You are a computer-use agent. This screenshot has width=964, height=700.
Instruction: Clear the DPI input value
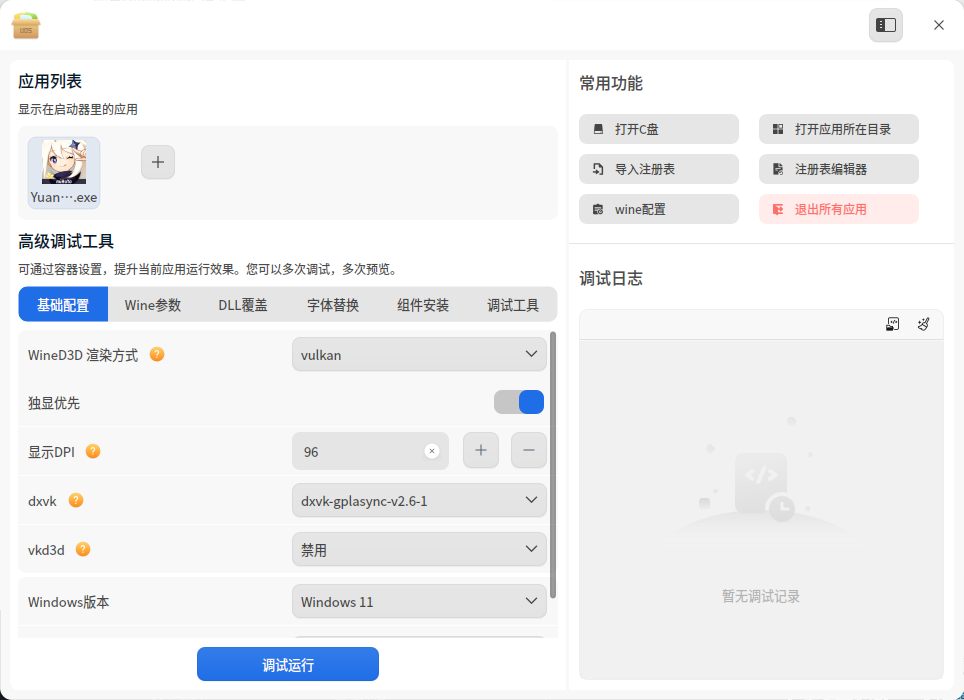(432, 451)
